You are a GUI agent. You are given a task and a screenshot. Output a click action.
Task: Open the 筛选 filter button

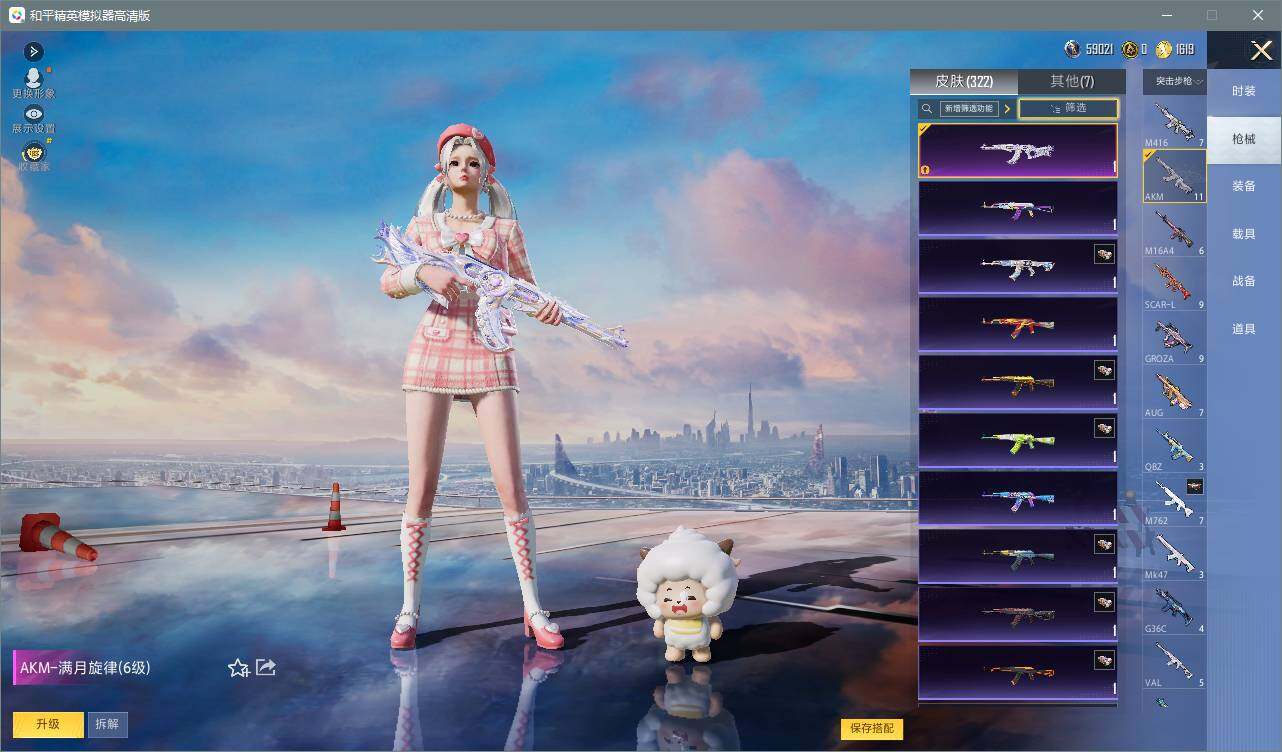pyautogui.click(x=1068, y=108)
